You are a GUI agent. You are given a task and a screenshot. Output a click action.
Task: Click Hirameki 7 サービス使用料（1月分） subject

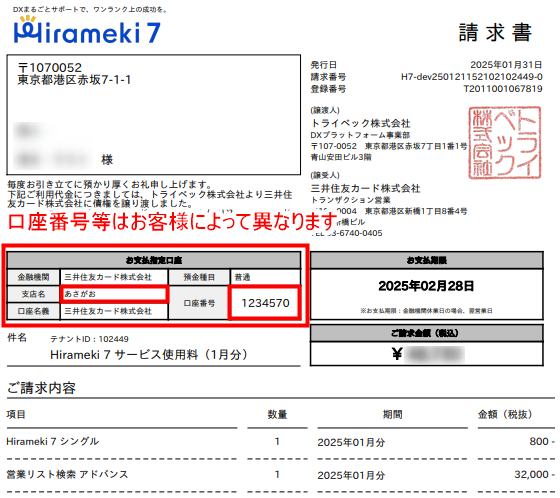pyautogui.click(x=149, y=355)
